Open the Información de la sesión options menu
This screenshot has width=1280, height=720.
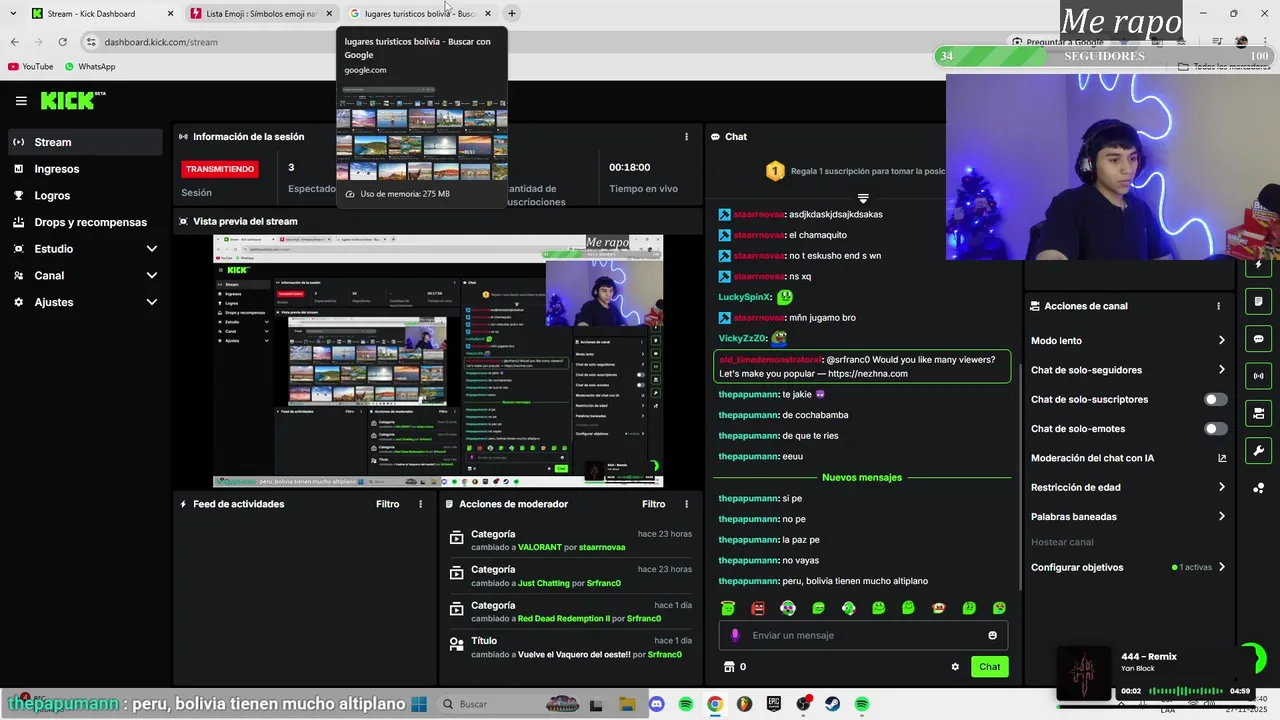(x=686, y=137)
